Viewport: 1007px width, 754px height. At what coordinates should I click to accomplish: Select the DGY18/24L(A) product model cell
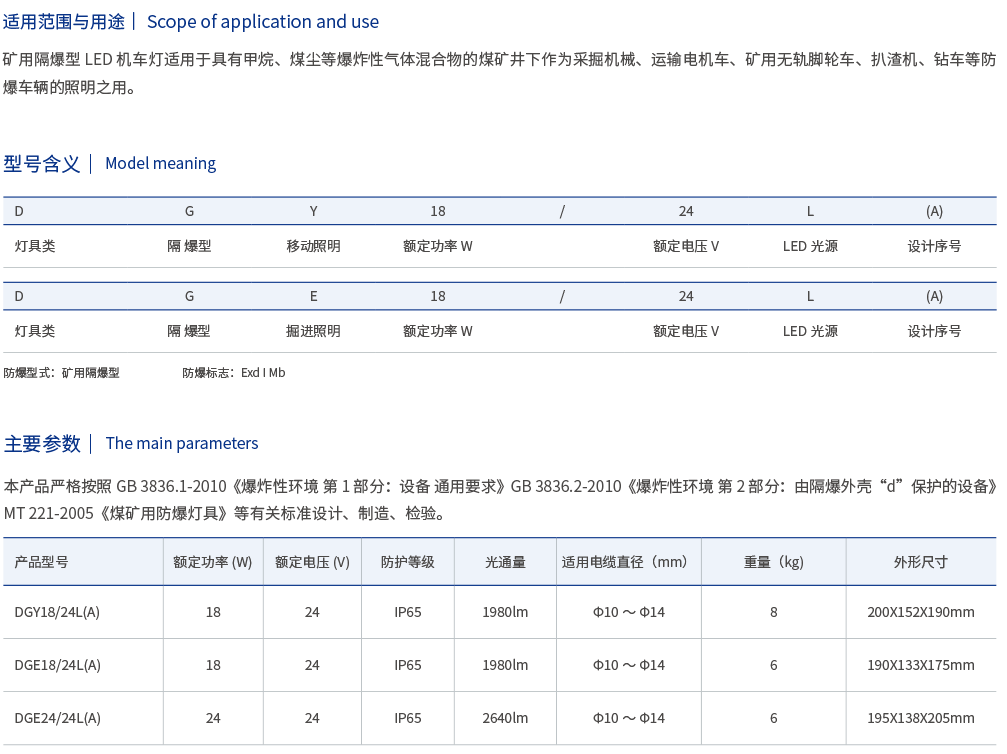click(57, 612)
